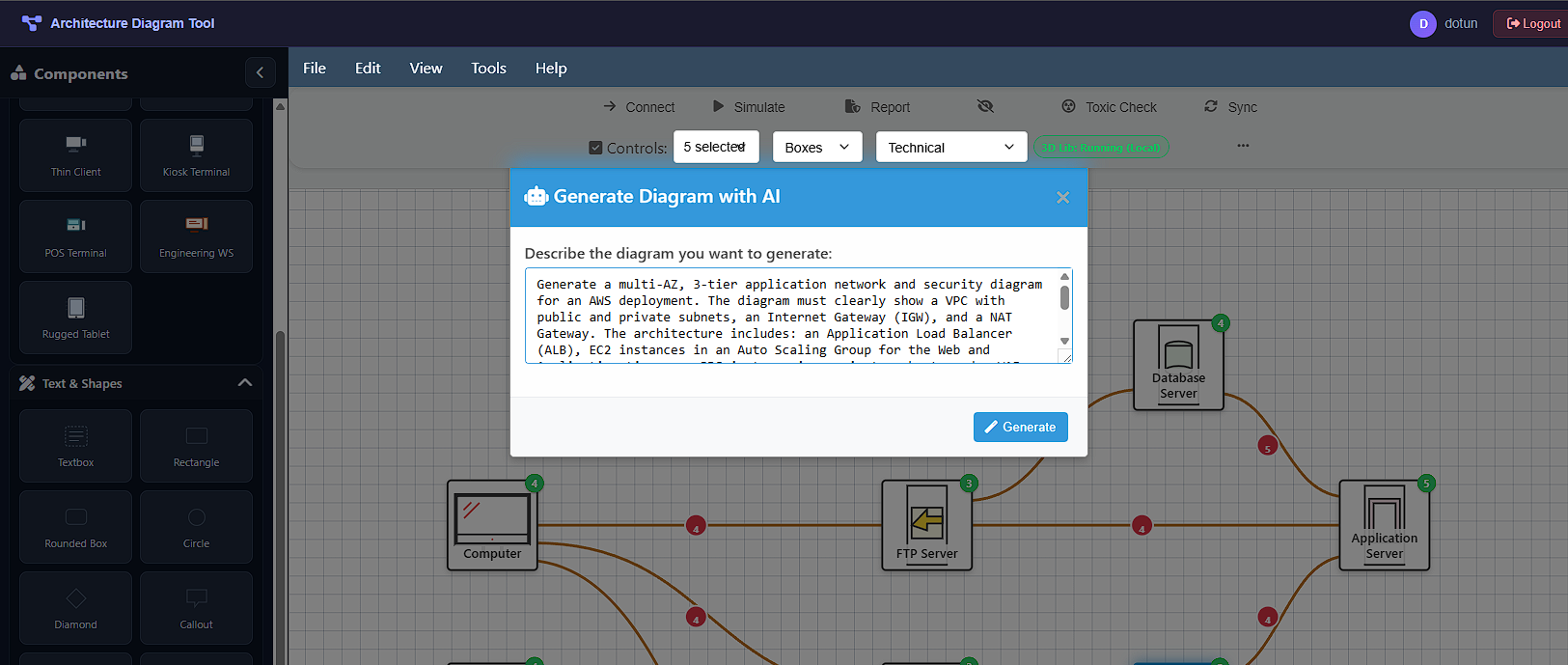This screenshot has width=1568, height=665.
Task: Pick the Callout shape tool
Action: 196,608
